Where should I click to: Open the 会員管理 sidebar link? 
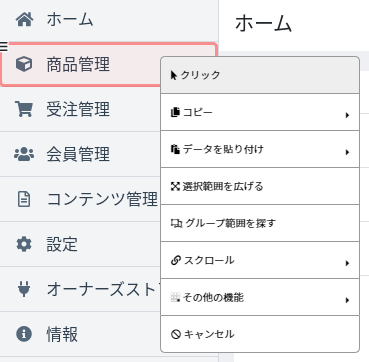80,154
